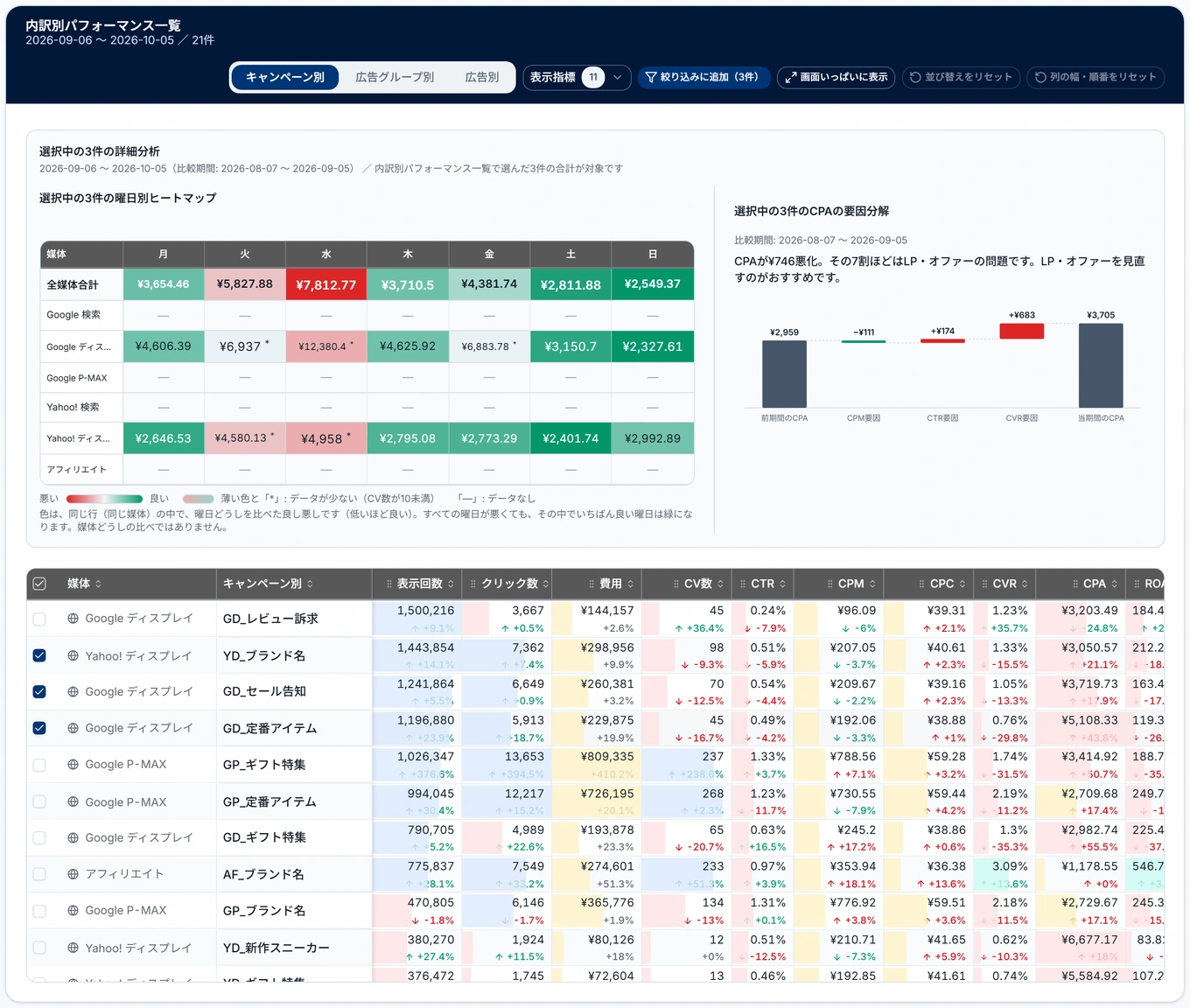
Task: Click heatmap cell ¥12,380.4 for Google ディスプレイ
Action: pos(326,346)
